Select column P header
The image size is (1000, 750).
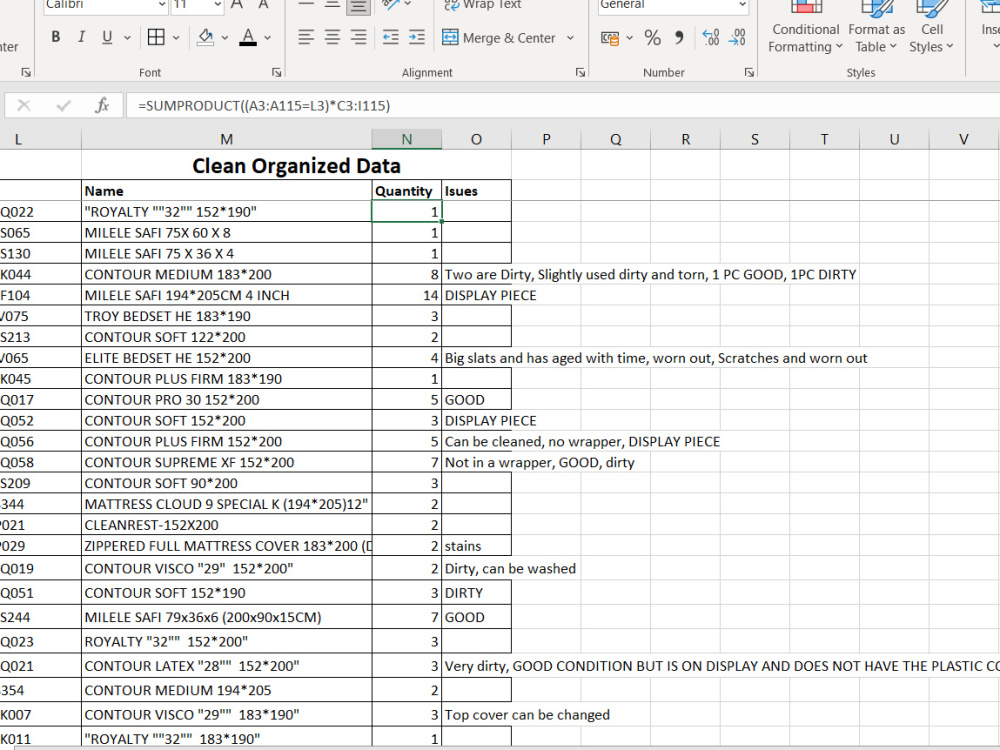point(546,139)
